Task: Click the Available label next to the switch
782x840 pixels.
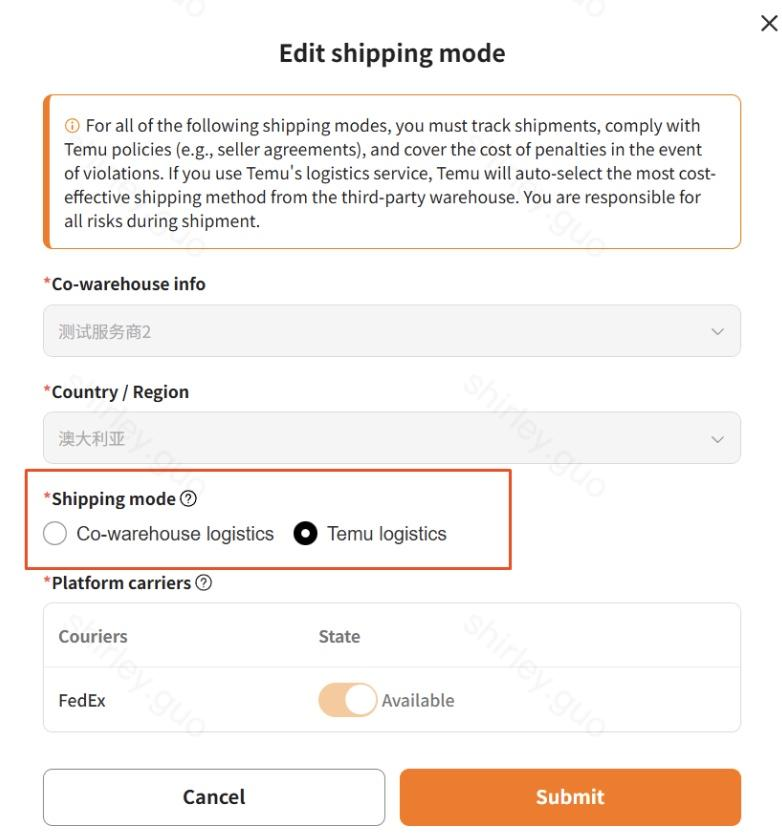Action: click(x=418, y=700)
